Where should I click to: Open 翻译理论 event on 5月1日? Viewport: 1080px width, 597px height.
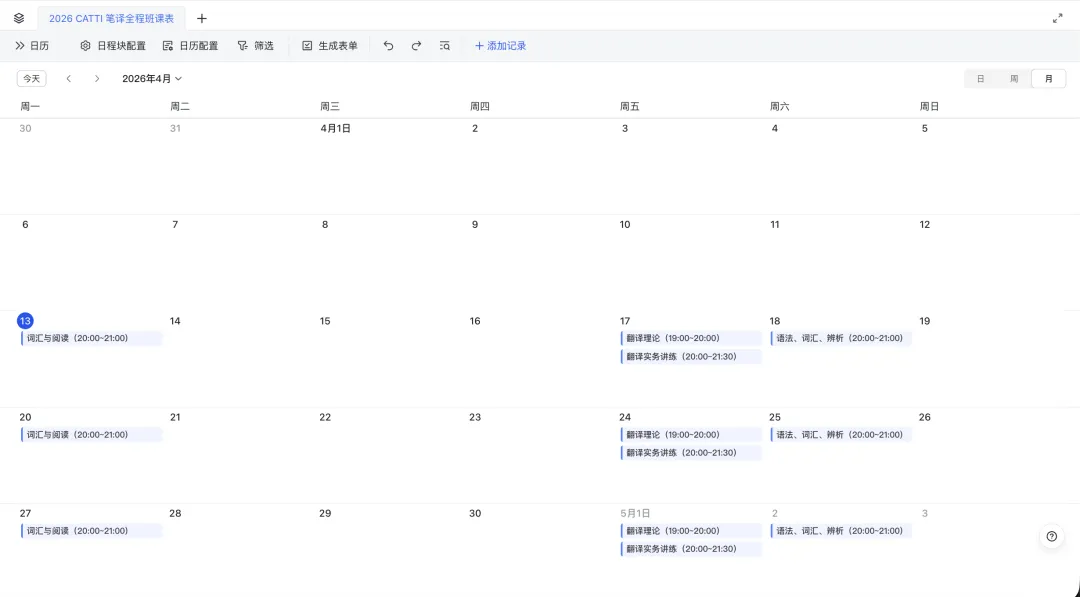[691, 531]
